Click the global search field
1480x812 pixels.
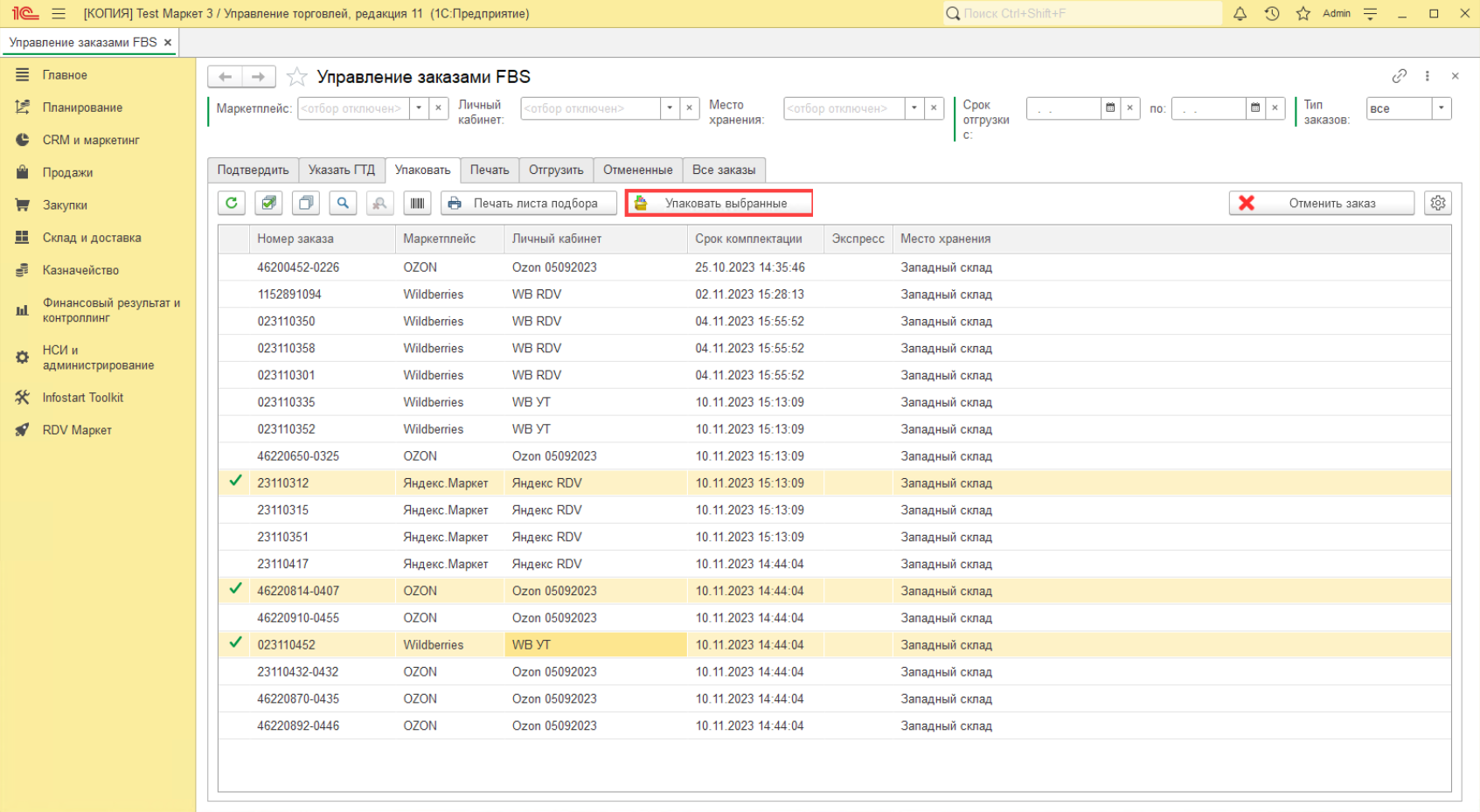point(1082,13)
